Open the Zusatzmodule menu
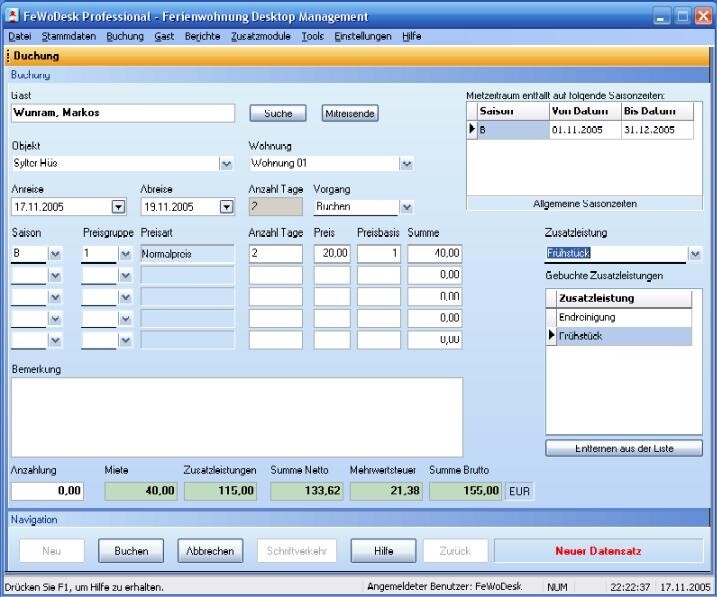Viewport: 717px width, 597px height. [261, 37]
